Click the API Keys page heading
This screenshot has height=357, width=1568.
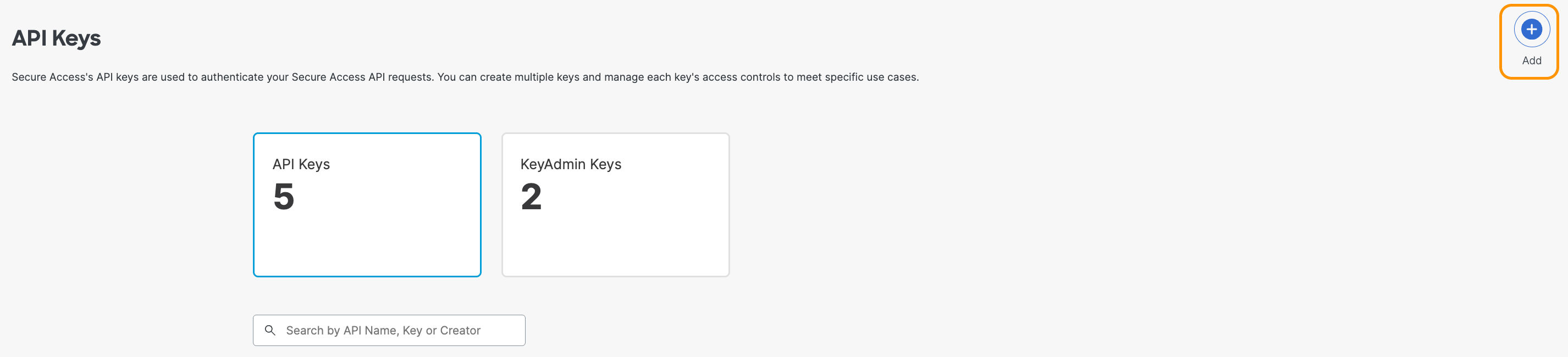click(57, 38)
